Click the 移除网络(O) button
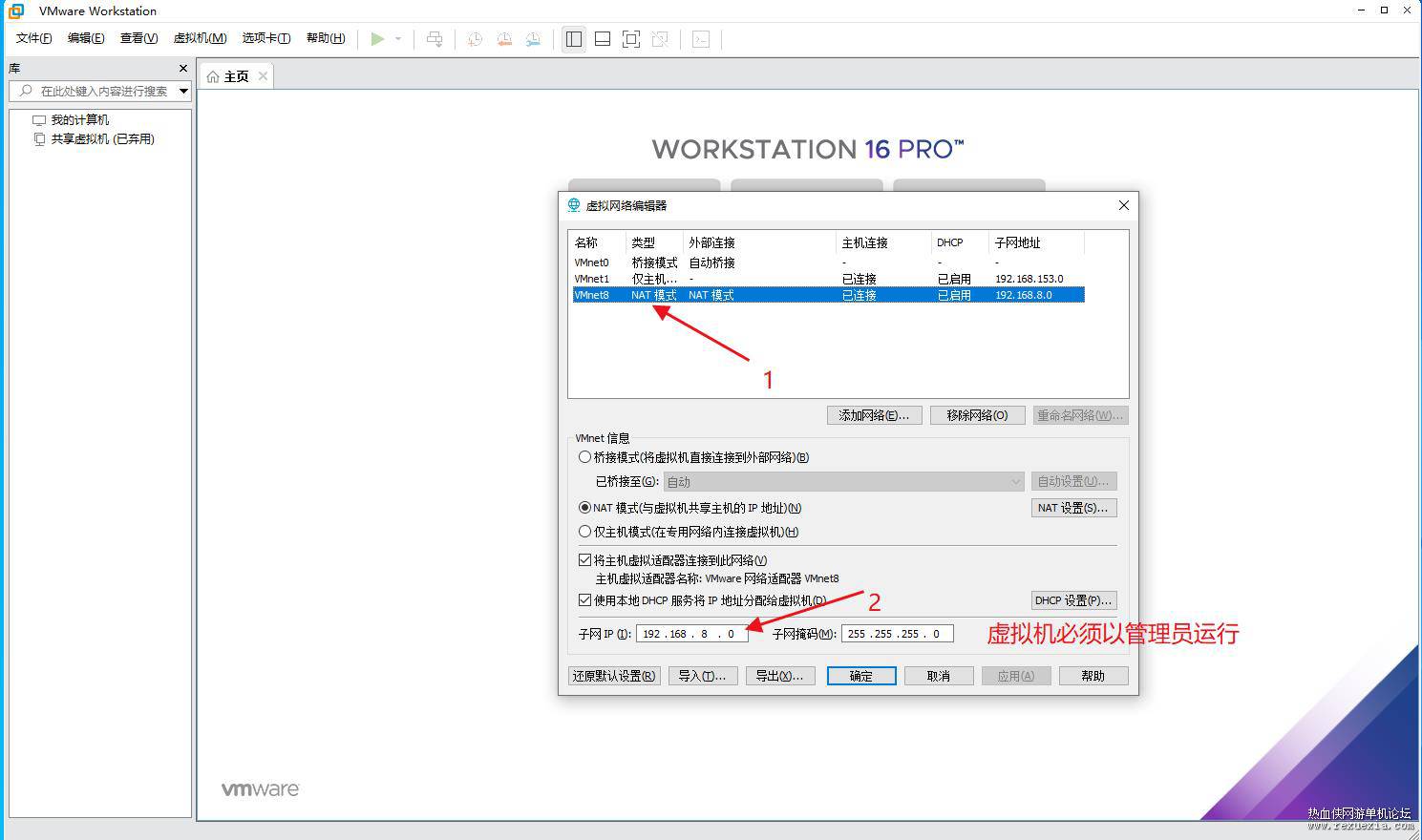The image size is (1422, 840). pyautogui.click(x=977, y=415)
